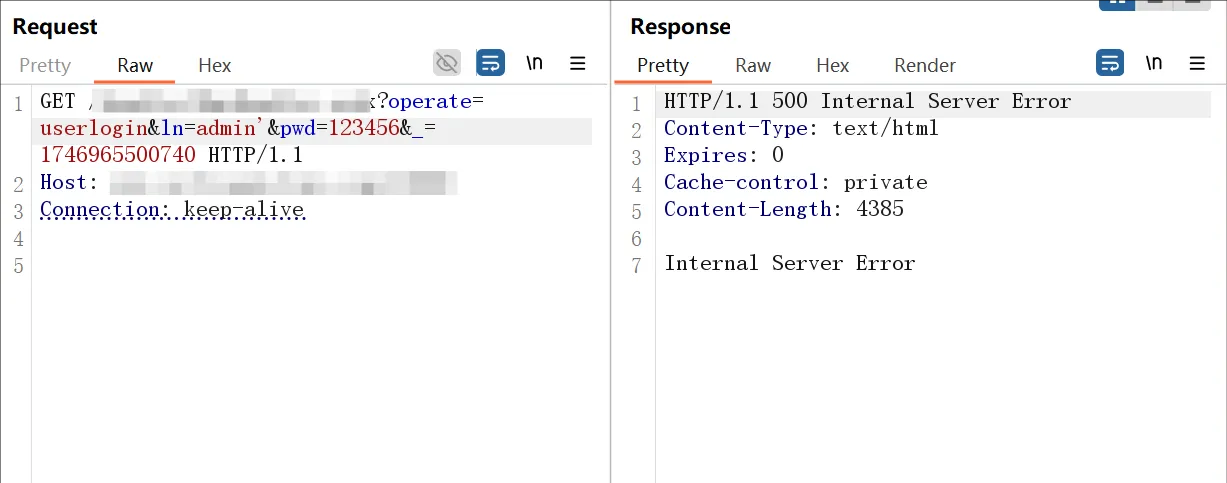The height and width of the screenshot is (483, 1227).
Task: Click the 'Cache-control: private' header line
Action: [796, 182]
